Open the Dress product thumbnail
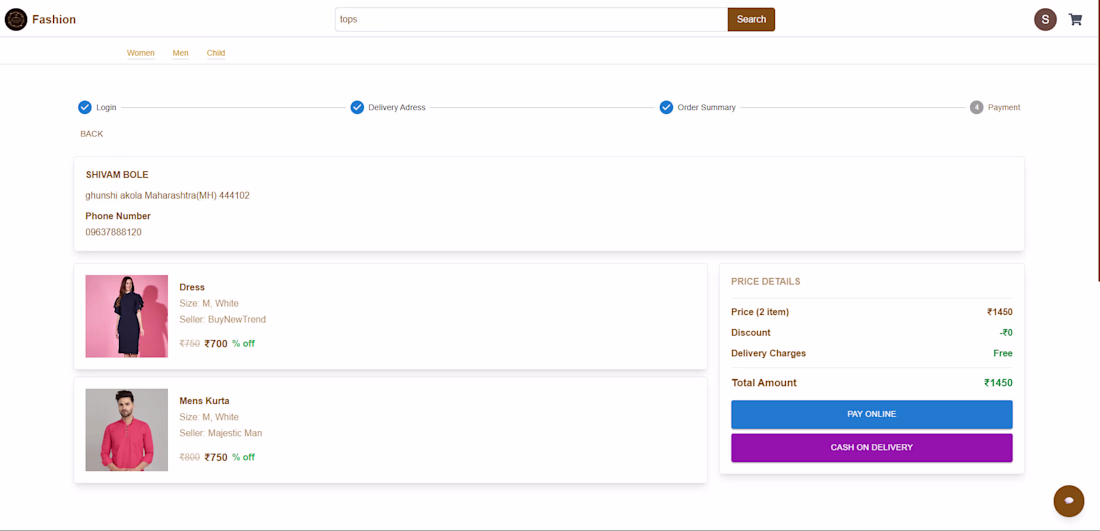This screenshot has width=1100, height=531. 126,316
